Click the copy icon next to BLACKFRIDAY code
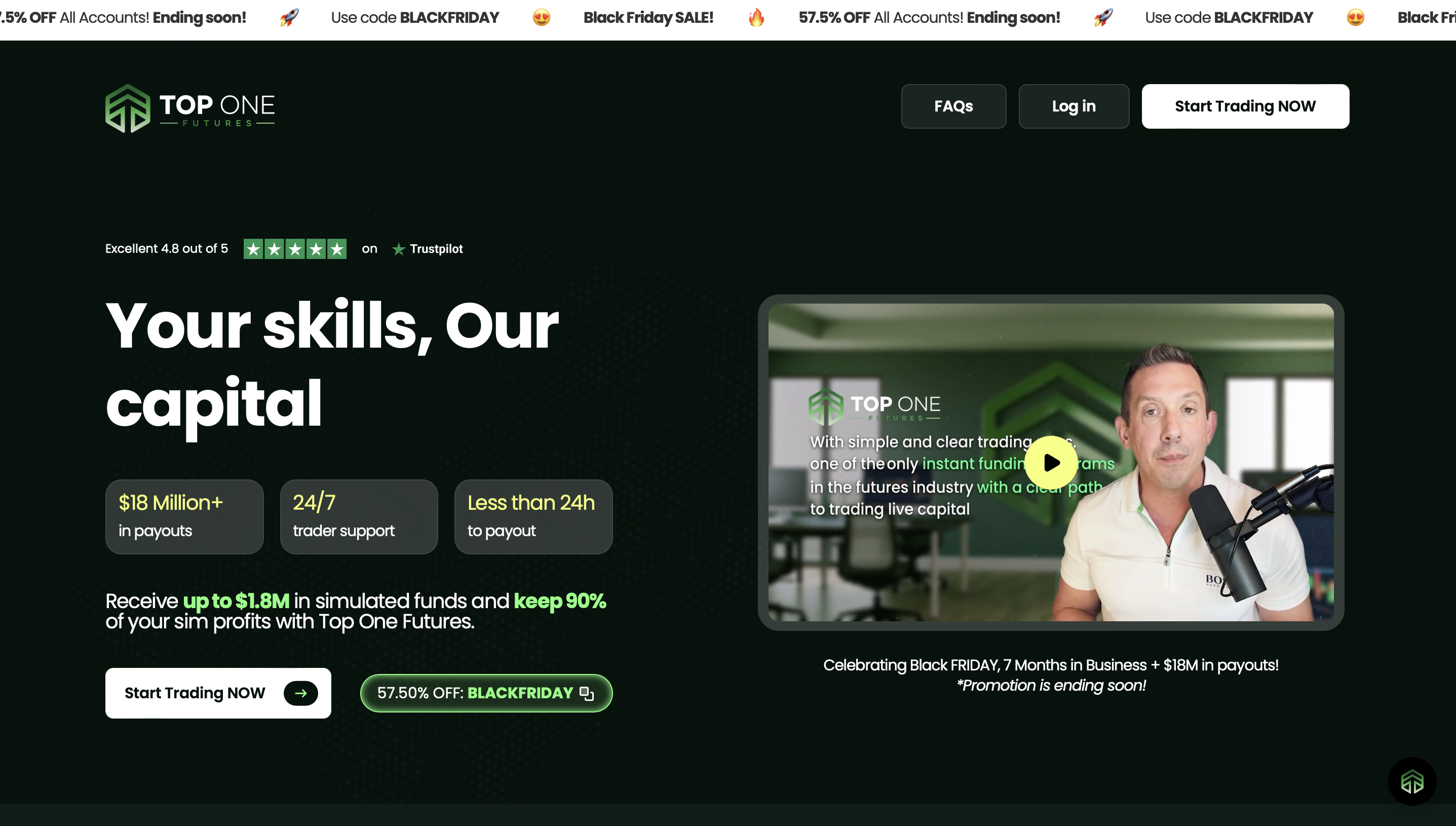 586,693
